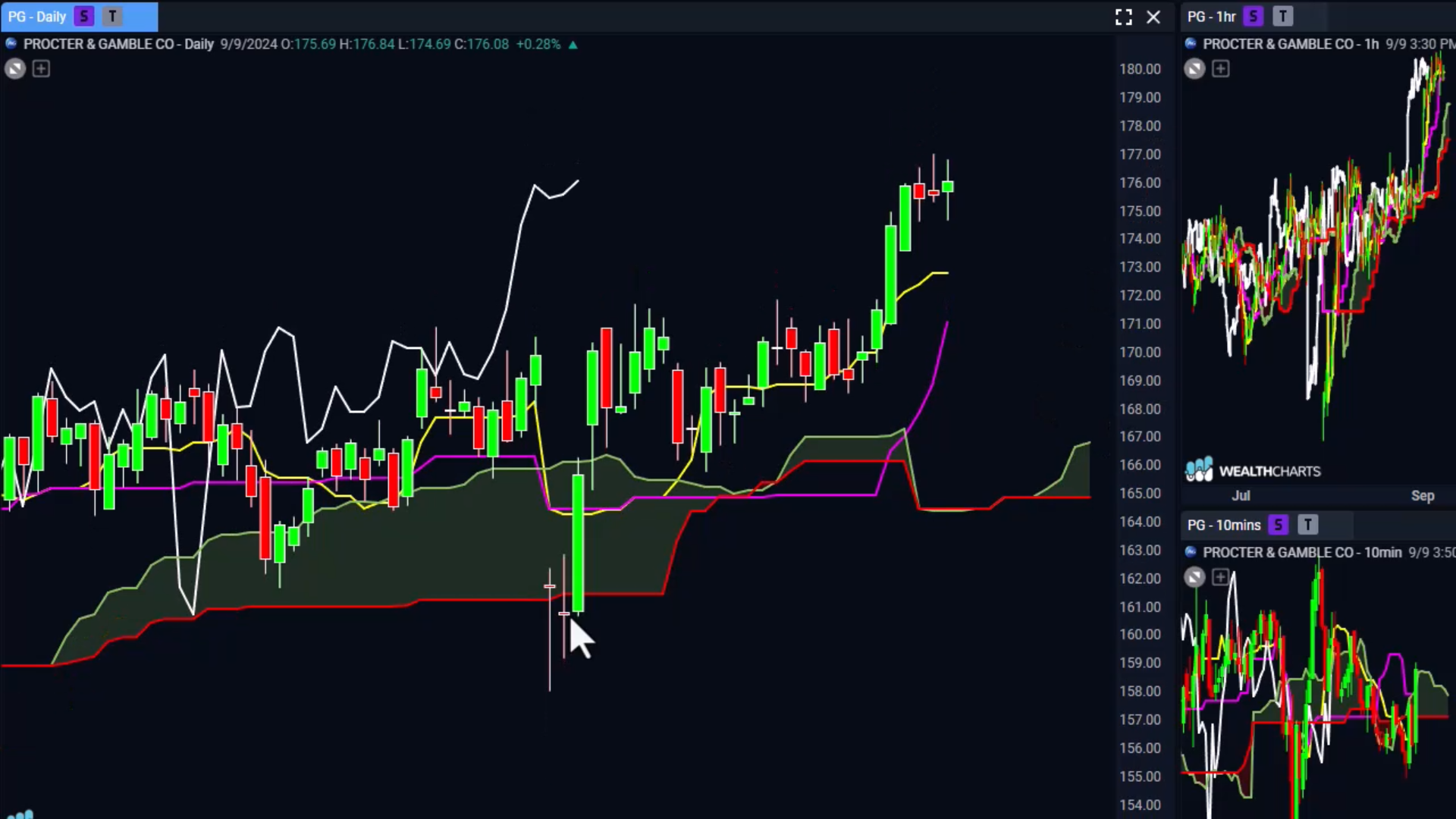Screen dimensions: 1456x819
Task: Add an indicator via 1hr chart plus icon
Action: [1220, 69]
